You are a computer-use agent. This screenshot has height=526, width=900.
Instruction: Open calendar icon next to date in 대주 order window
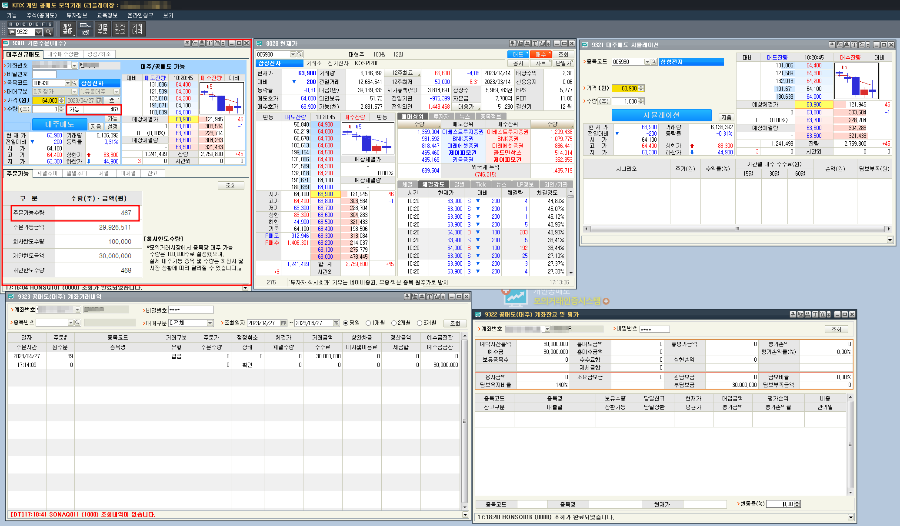100,100
